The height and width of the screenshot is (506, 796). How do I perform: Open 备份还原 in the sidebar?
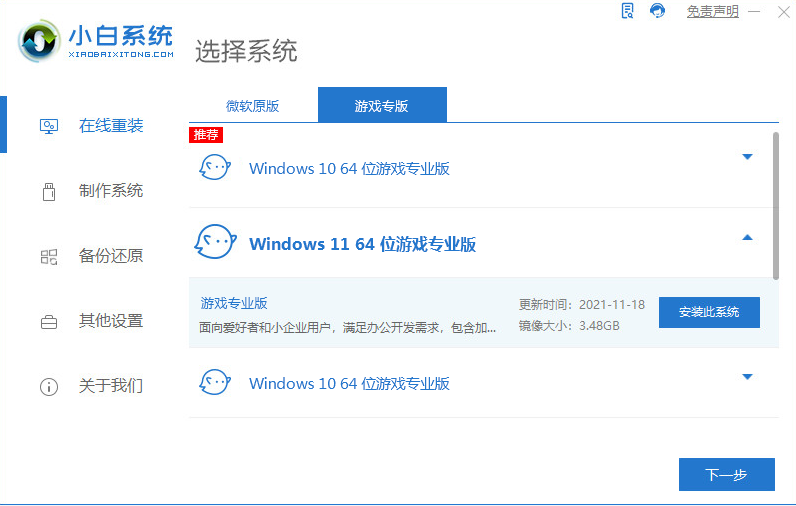pos(111,256)
